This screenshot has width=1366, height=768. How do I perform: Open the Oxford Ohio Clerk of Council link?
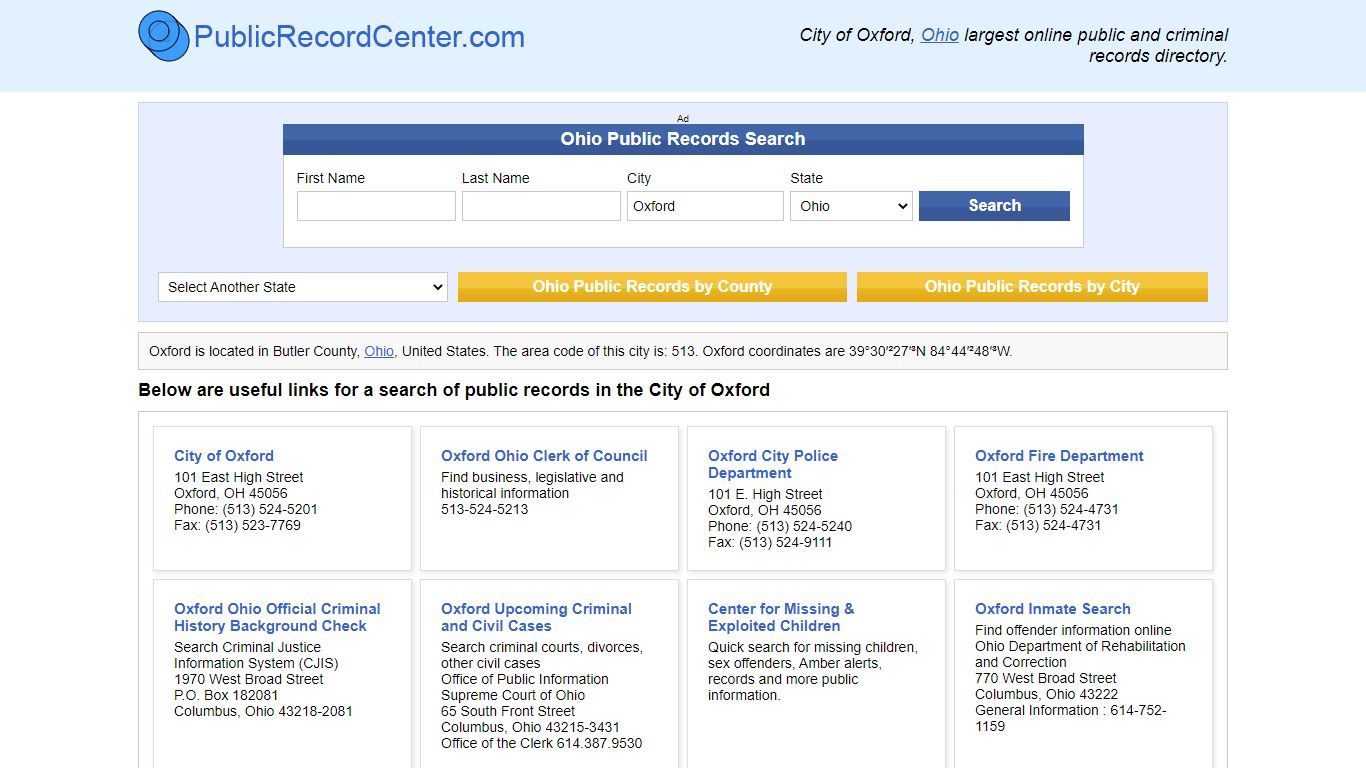pyautogui.click(x=544, y=456)
